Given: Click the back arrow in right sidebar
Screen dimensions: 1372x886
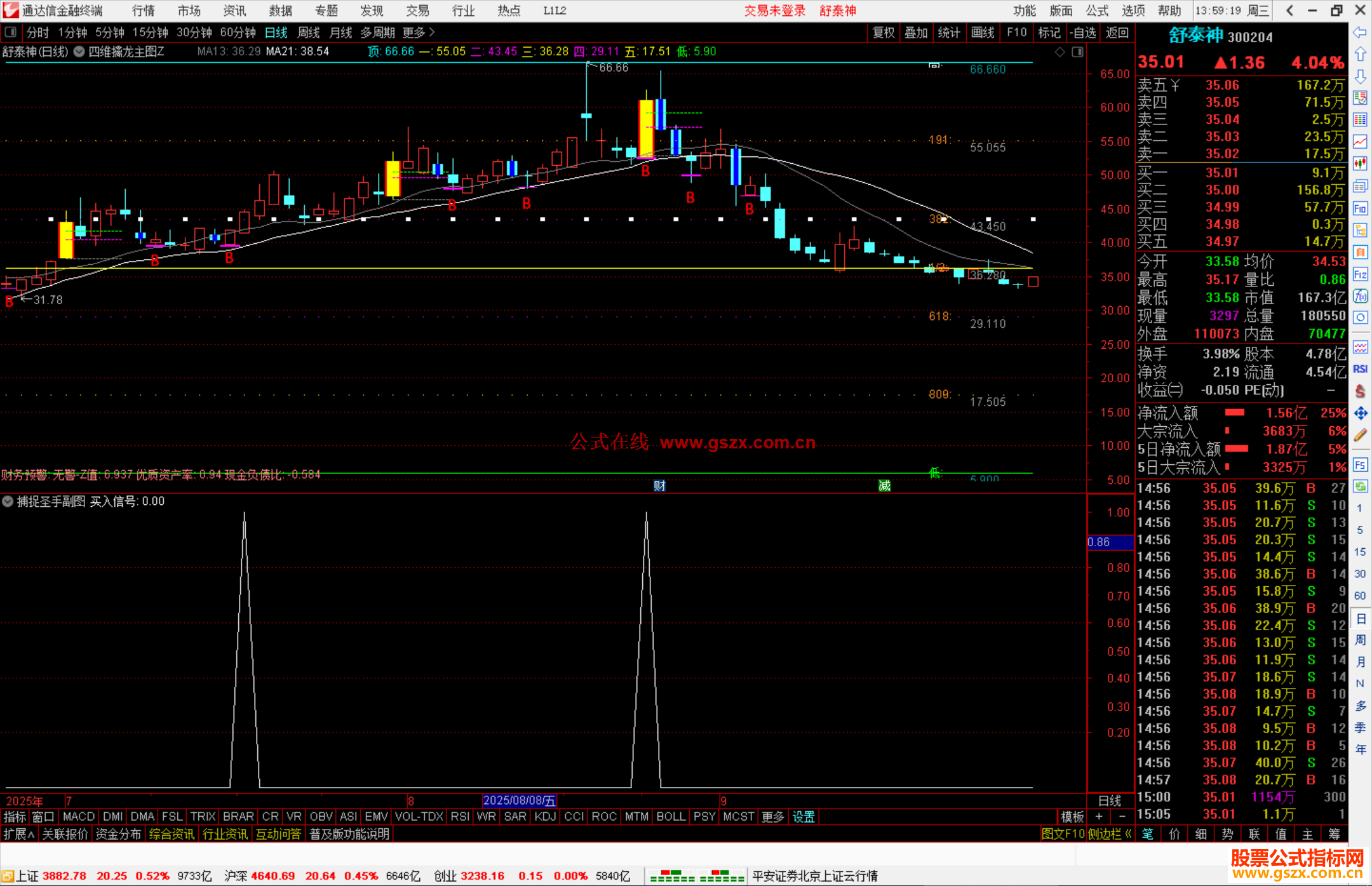Looking at the screenshot, I should coord(1360,32).
